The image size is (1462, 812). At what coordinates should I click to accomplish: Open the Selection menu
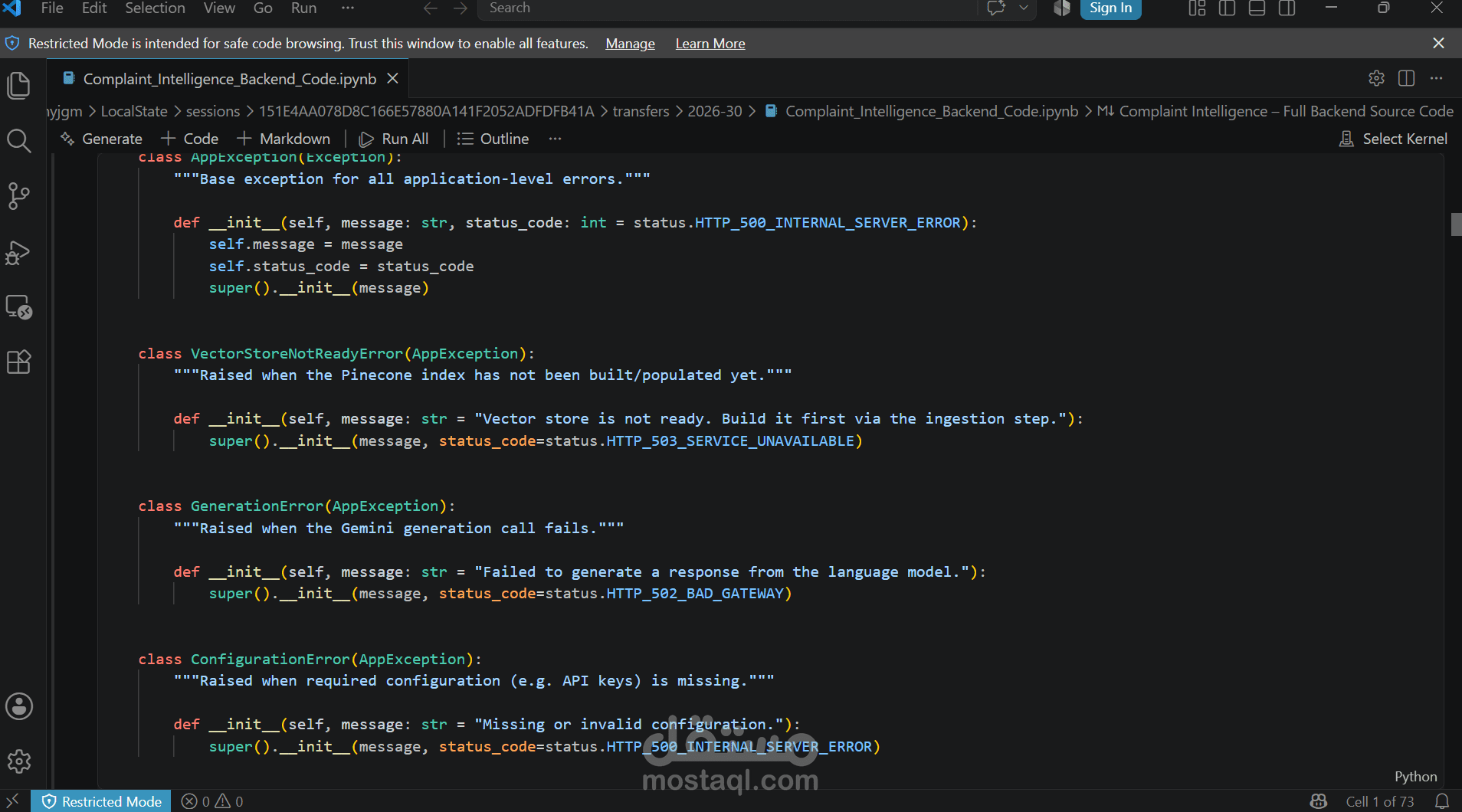tap(155, 8)
